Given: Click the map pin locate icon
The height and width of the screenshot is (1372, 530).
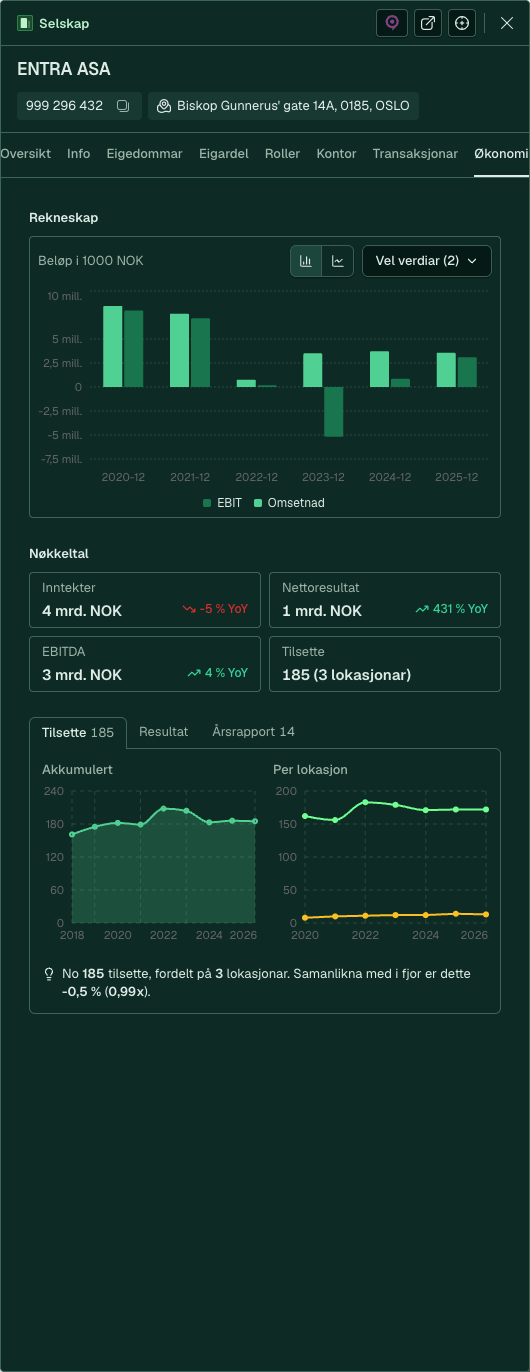Looking at the screenshot, I should point(392,23).
